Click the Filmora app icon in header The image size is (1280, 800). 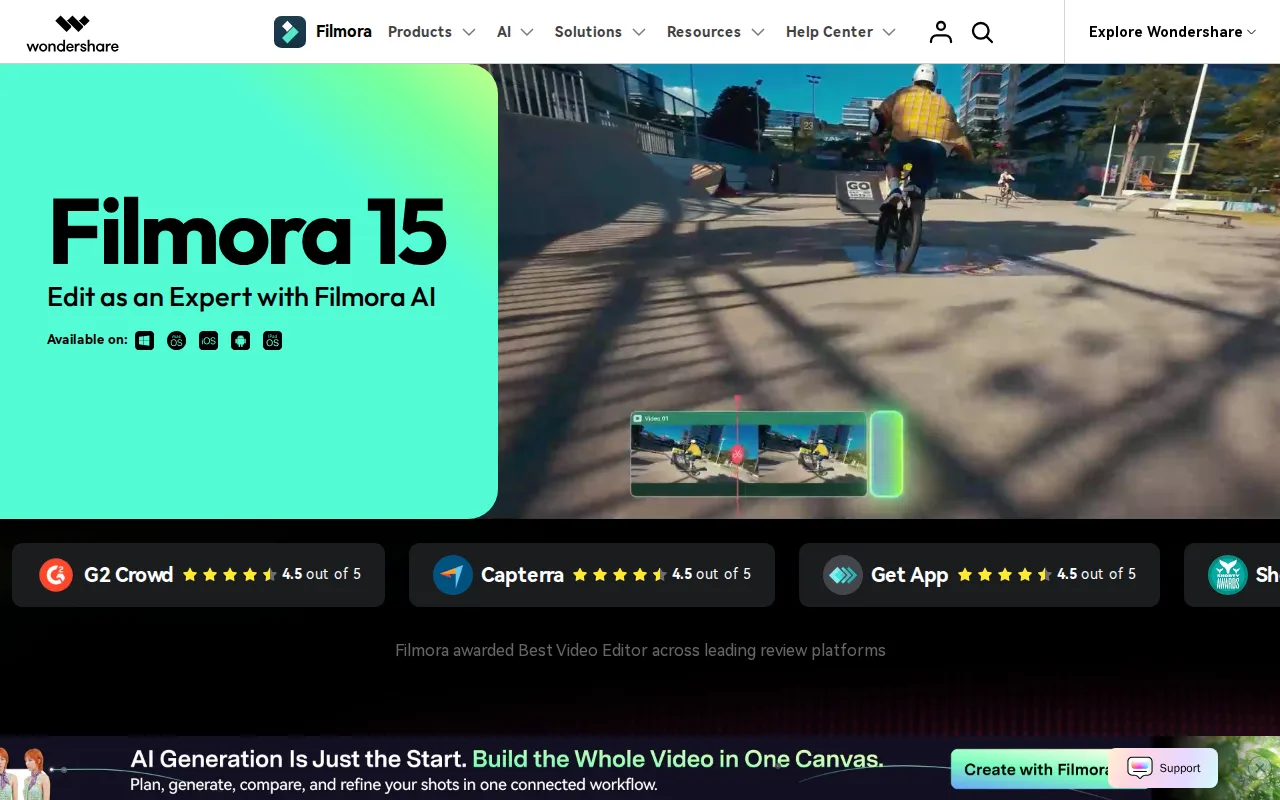pos(290,32)
